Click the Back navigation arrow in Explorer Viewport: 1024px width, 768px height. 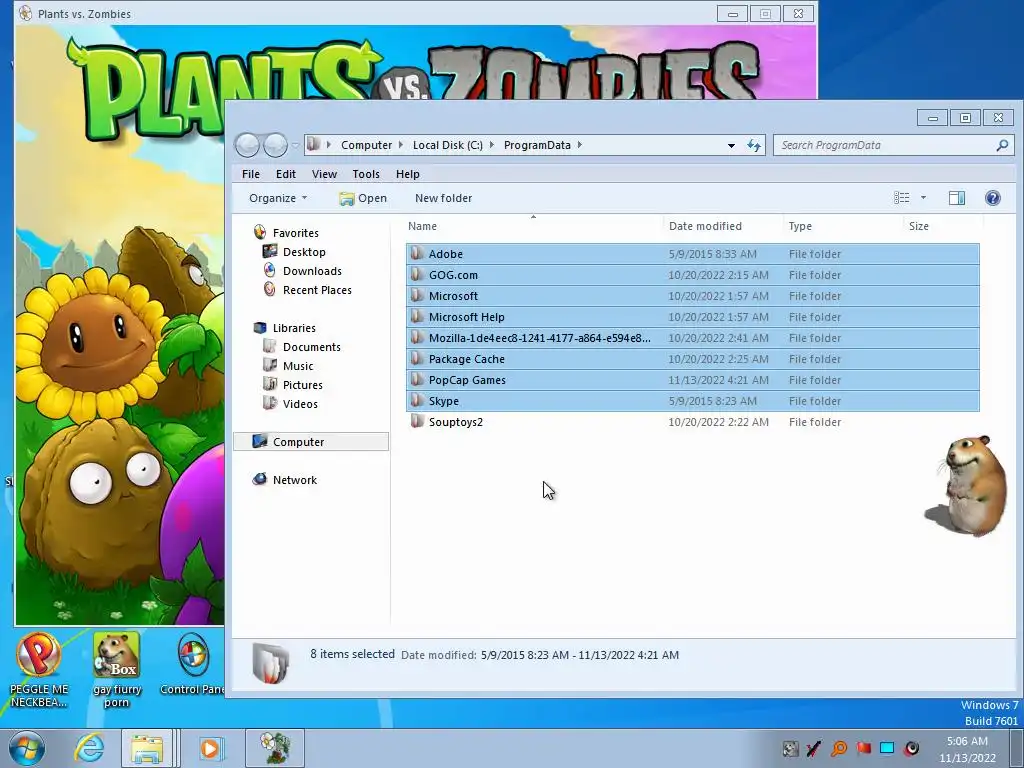248,145
